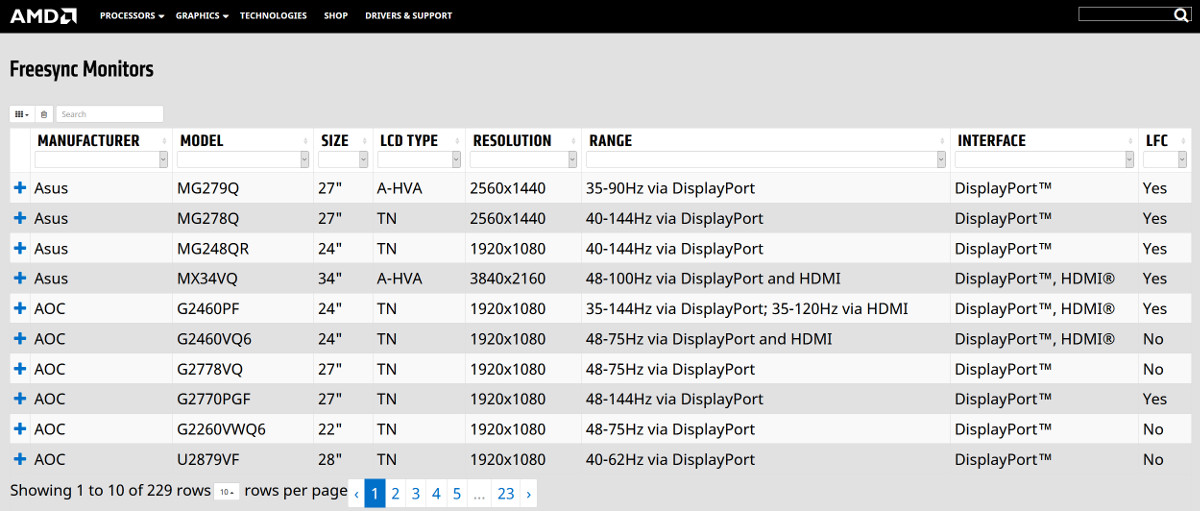This screenshot has width=1200, height=511.
Task: Expand row details for AOC U2879VF
Action: click(20, 459)
